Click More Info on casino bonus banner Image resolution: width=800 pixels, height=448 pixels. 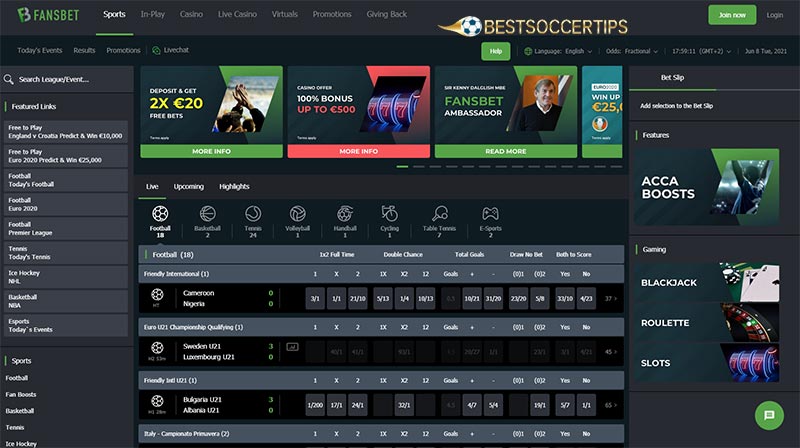click(x=359, y=151)
